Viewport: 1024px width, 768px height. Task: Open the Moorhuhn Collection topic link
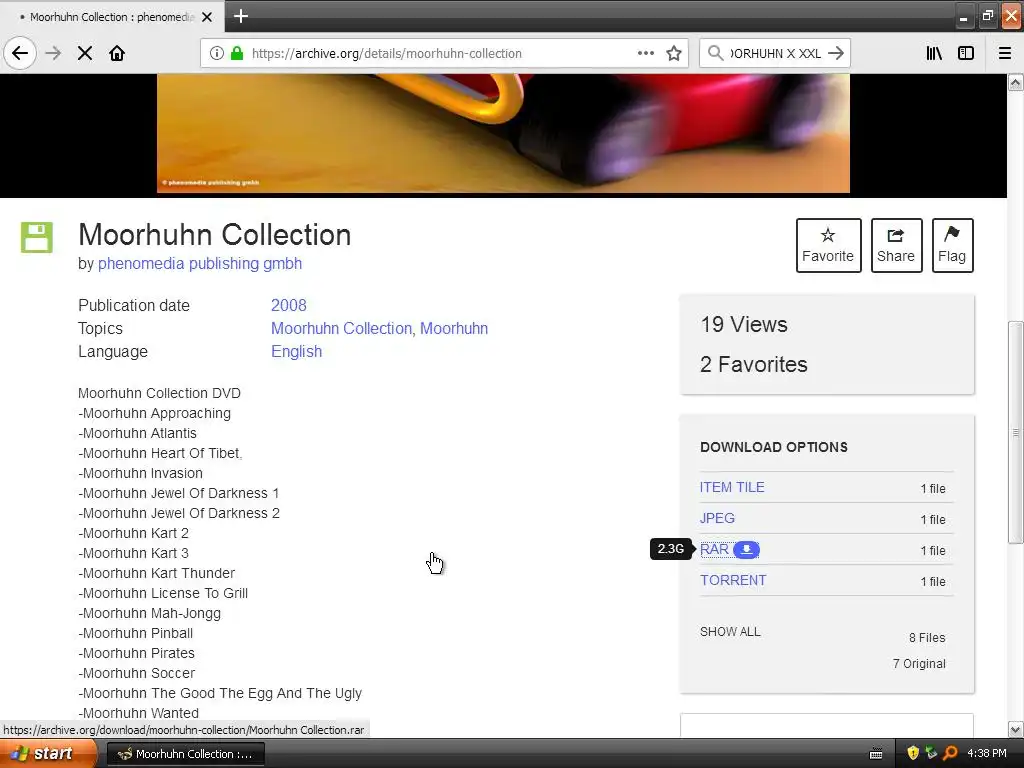(341, 328)
